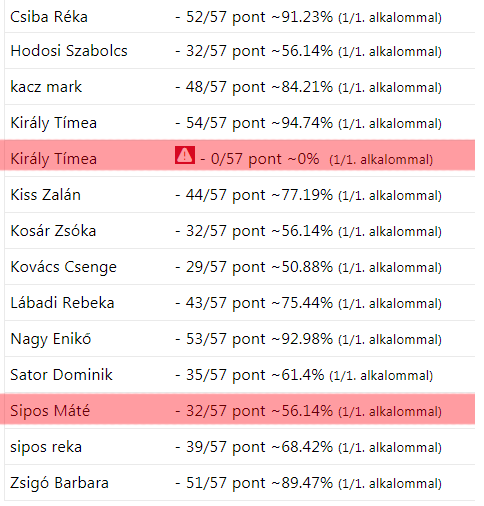Select Kosár Zsóka name

coord(53,231)
